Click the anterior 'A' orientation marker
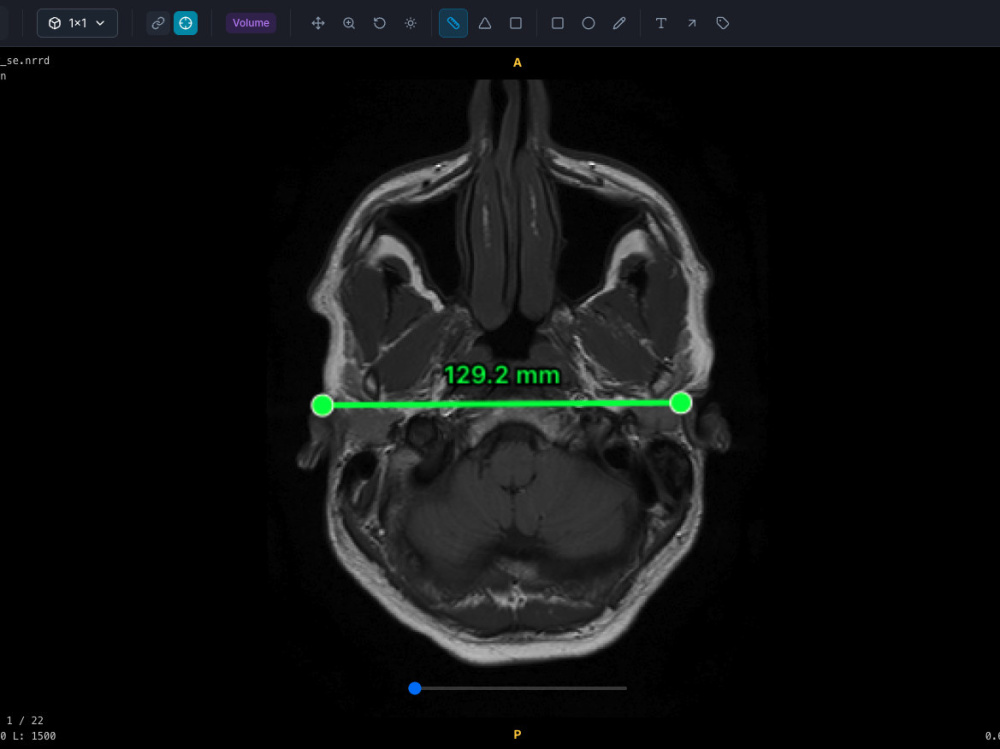 (x=517, y=63)
